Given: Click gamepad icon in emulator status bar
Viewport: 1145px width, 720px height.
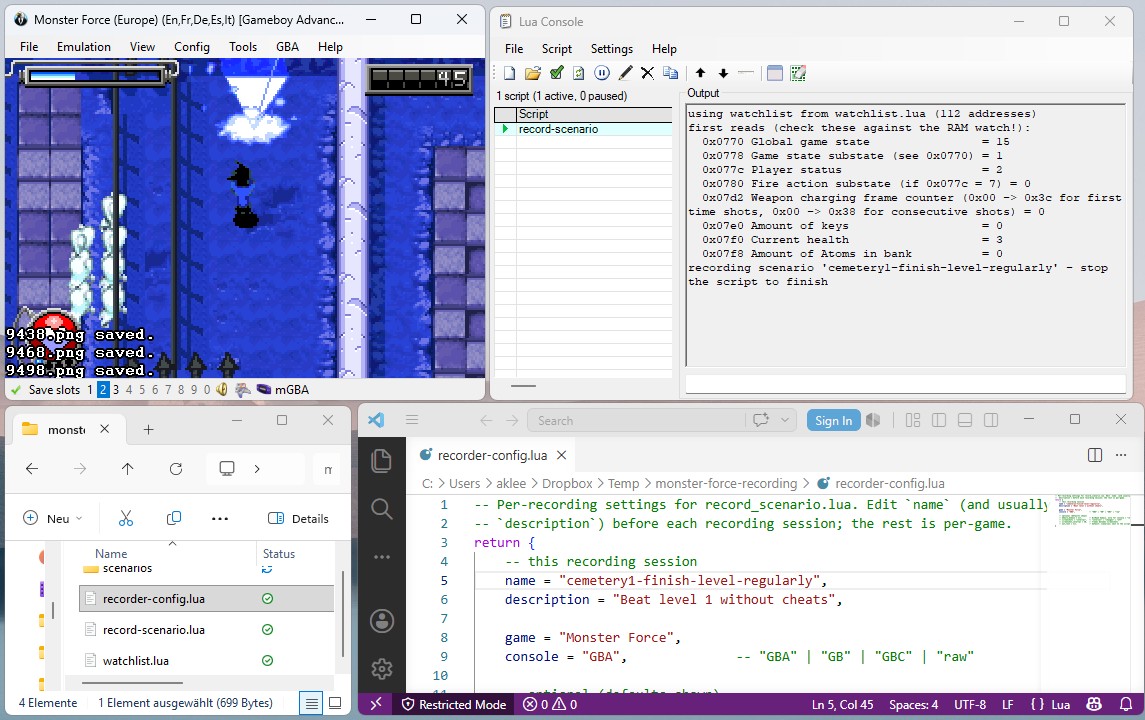Looking at the screenshot, I should click(x=243, y=390).
